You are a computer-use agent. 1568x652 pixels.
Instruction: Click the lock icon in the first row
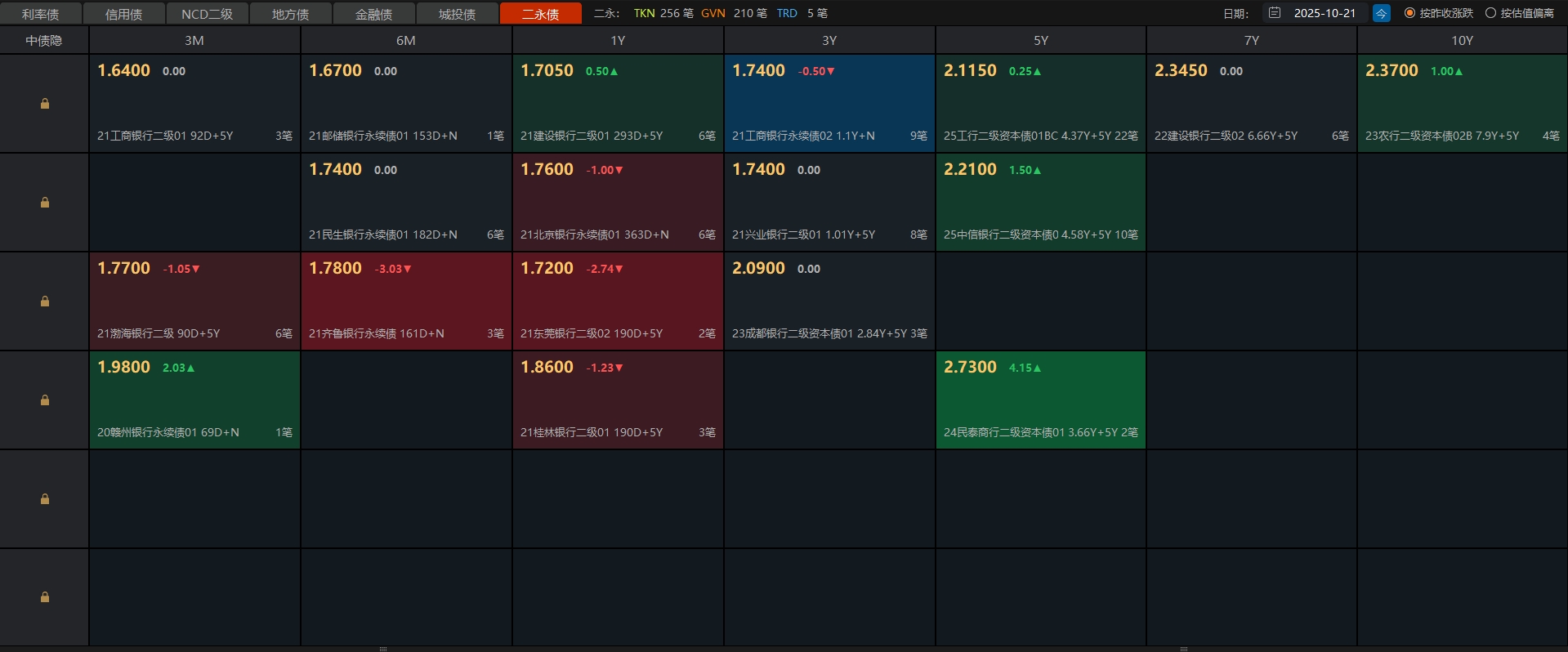45,104
